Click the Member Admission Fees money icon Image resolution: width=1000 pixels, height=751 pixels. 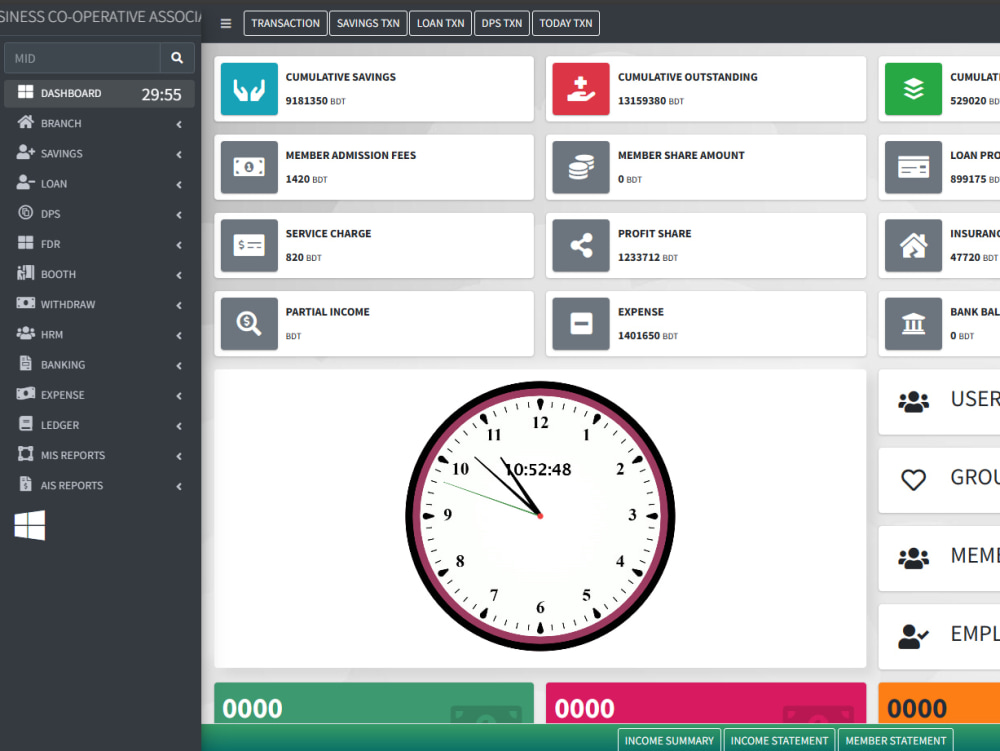pyautogui.click(x=249, y=167)
